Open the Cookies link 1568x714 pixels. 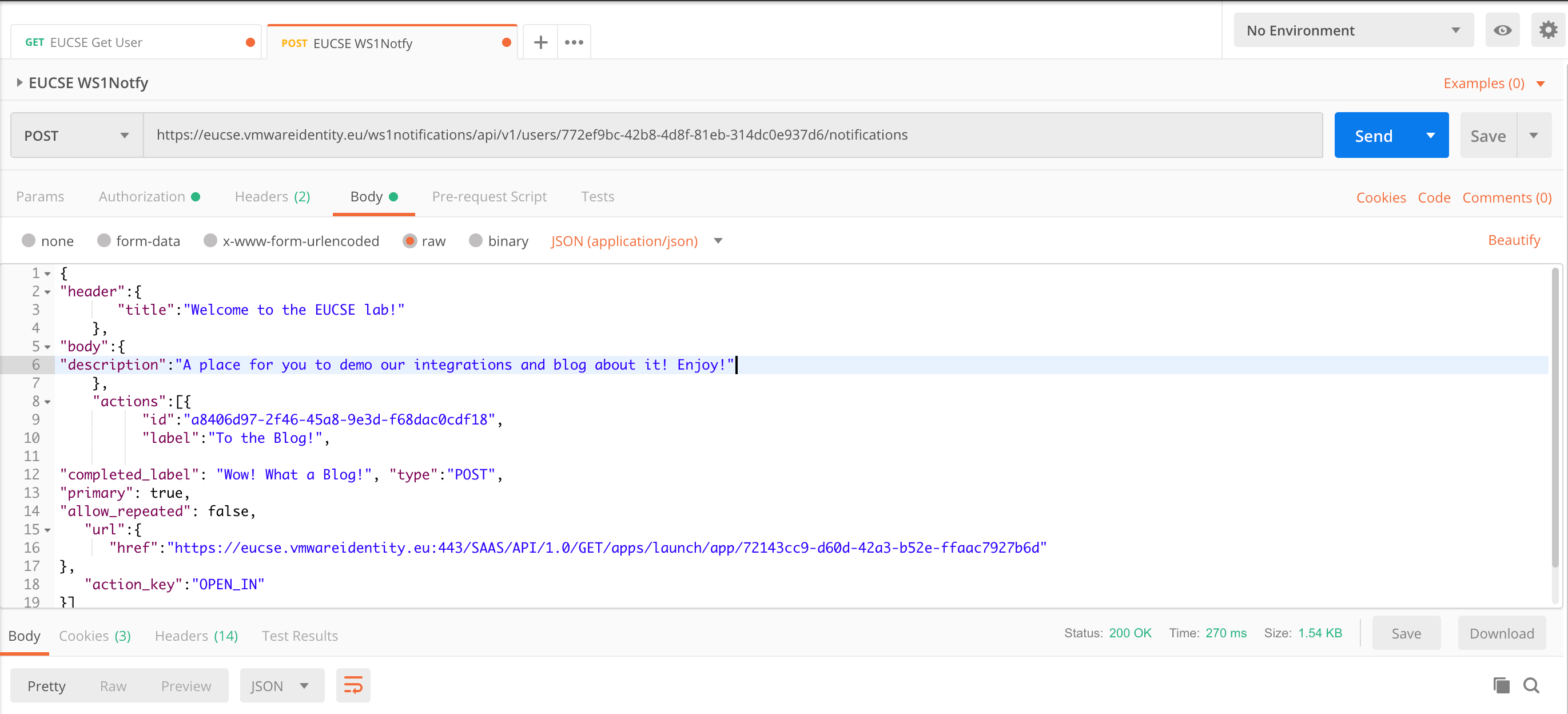pyautogui.click(x=1381, y=197)
